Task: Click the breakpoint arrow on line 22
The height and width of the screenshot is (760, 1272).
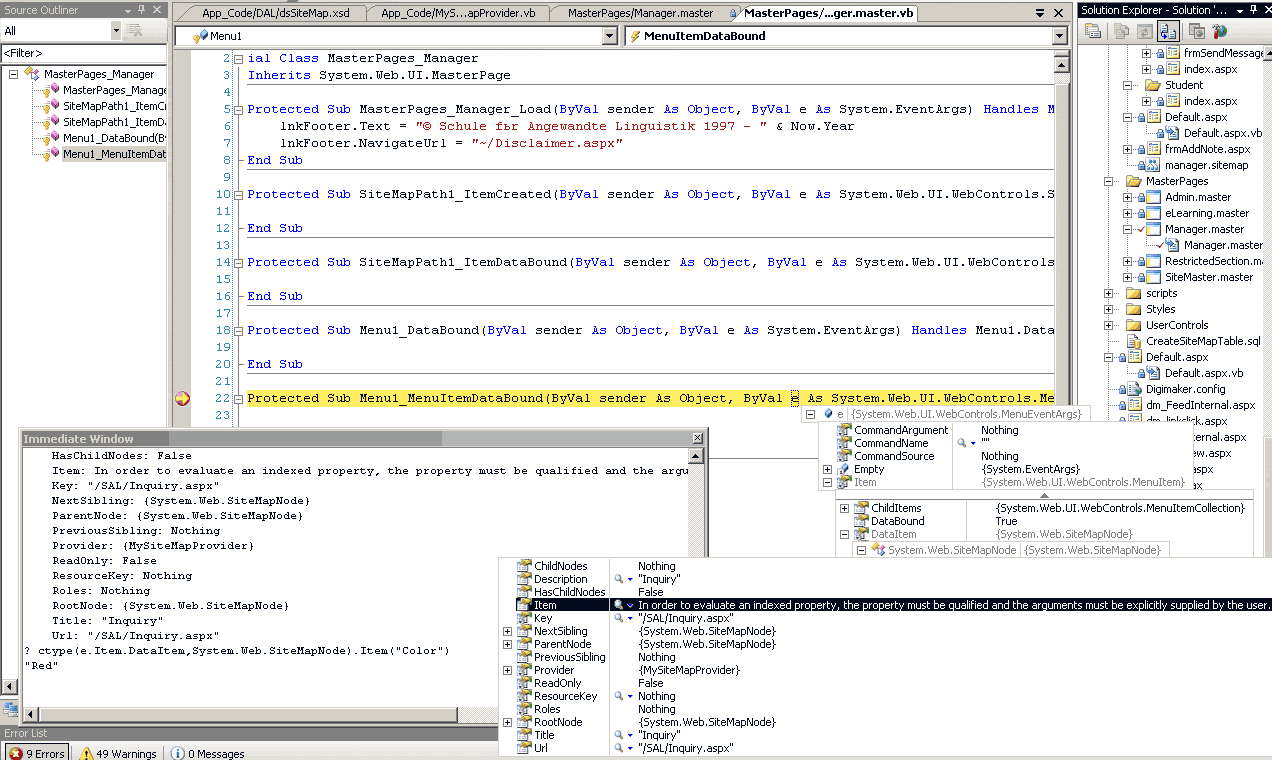Action: (182, 398)
